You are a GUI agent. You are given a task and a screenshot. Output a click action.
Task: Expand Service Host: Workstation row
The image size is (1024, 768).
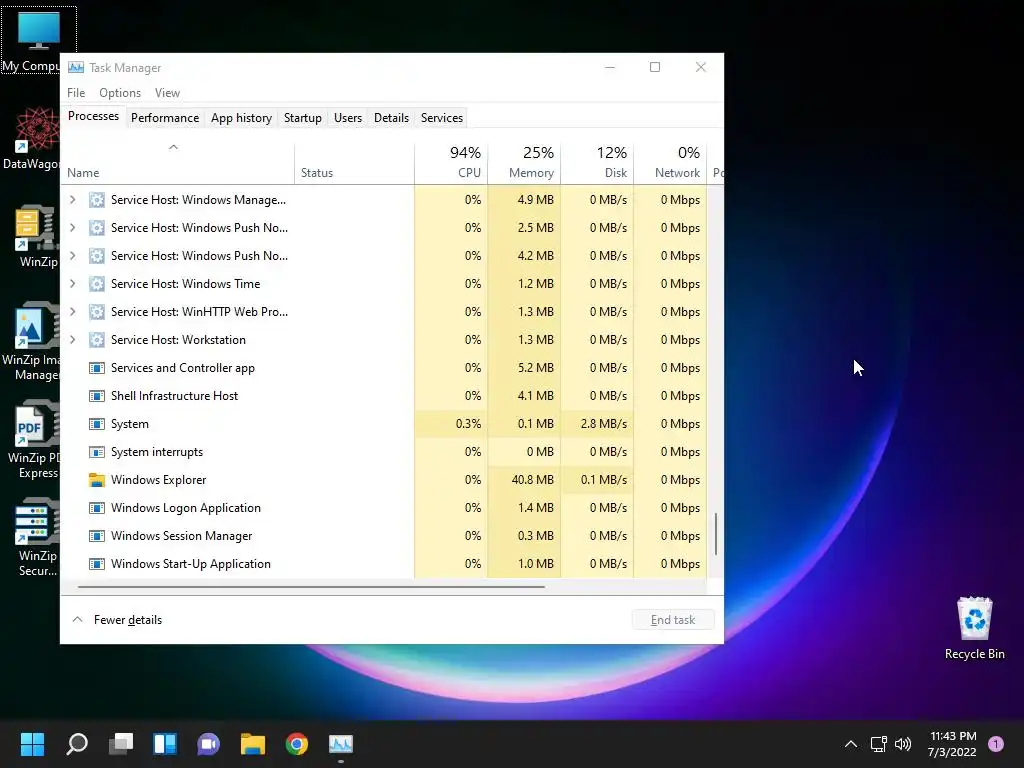[72, 340]
